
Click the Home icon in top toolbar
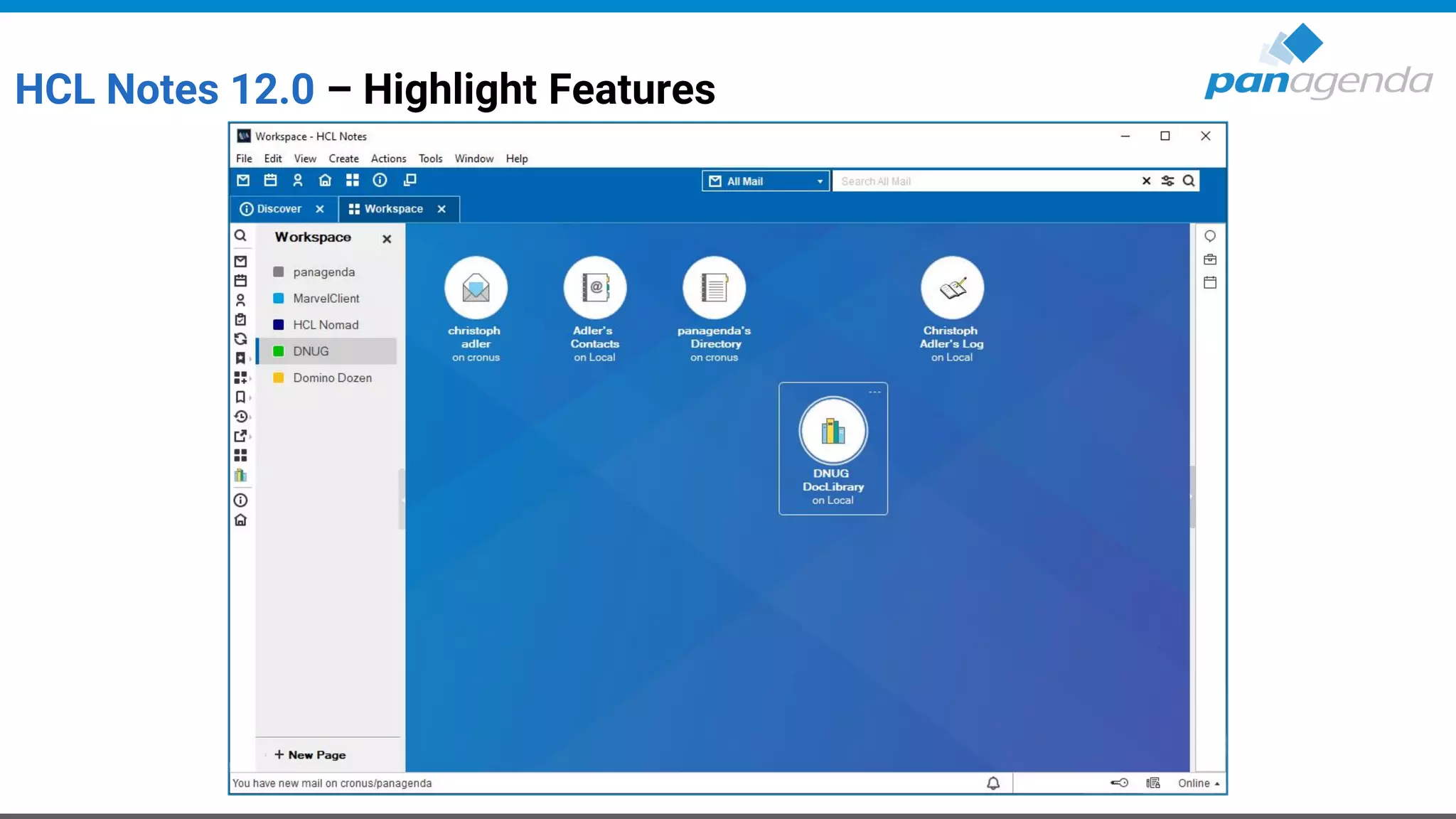click(325, 181)
